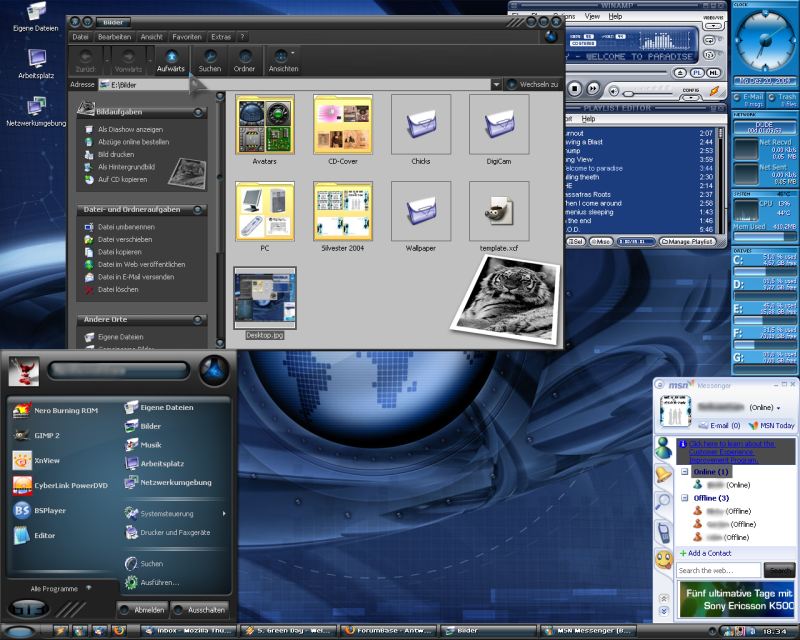Click the Aufwärts toolbar icon in Explorer
800x640 pixels.
pyautogui.click(x=171, y=61)
